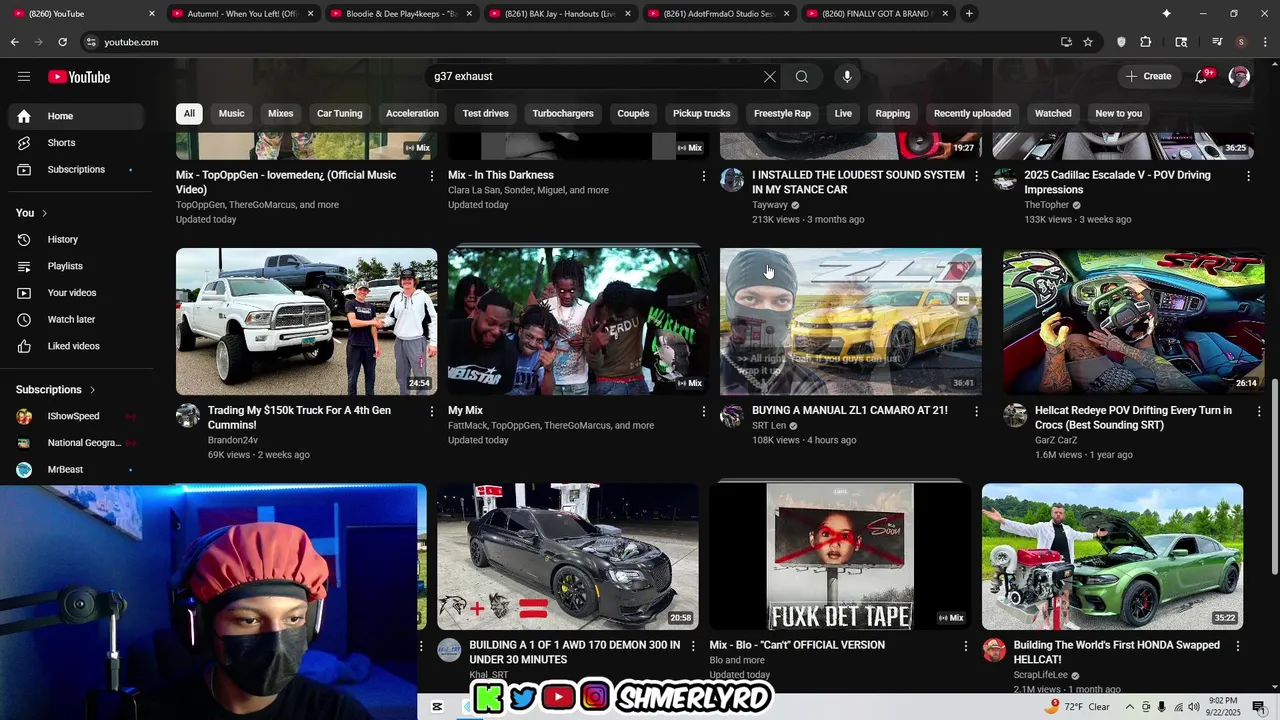1280x720 pixels.
Task: Open the notifications bell
Action: [1202, 77]
